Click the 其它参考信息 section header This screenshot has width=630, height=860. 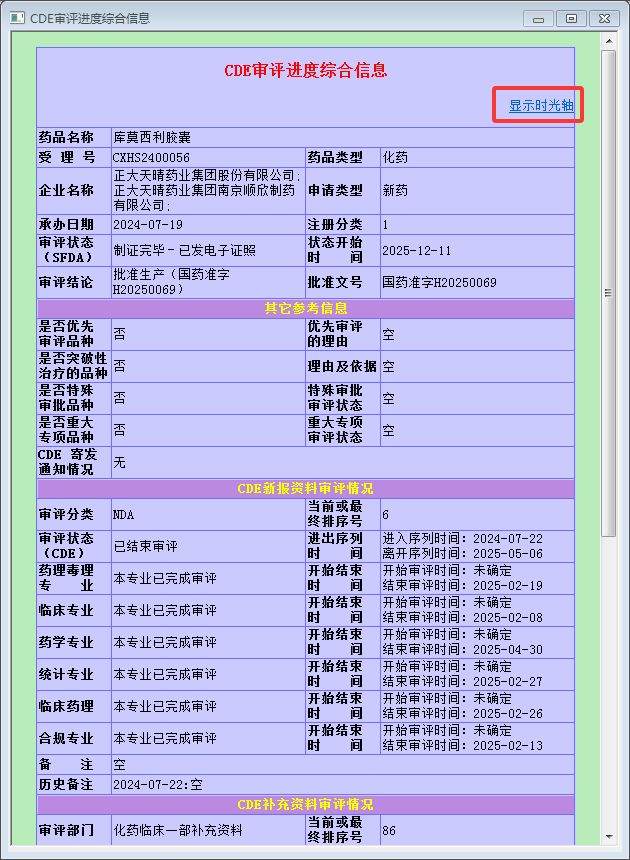click(x=306, y=308)
